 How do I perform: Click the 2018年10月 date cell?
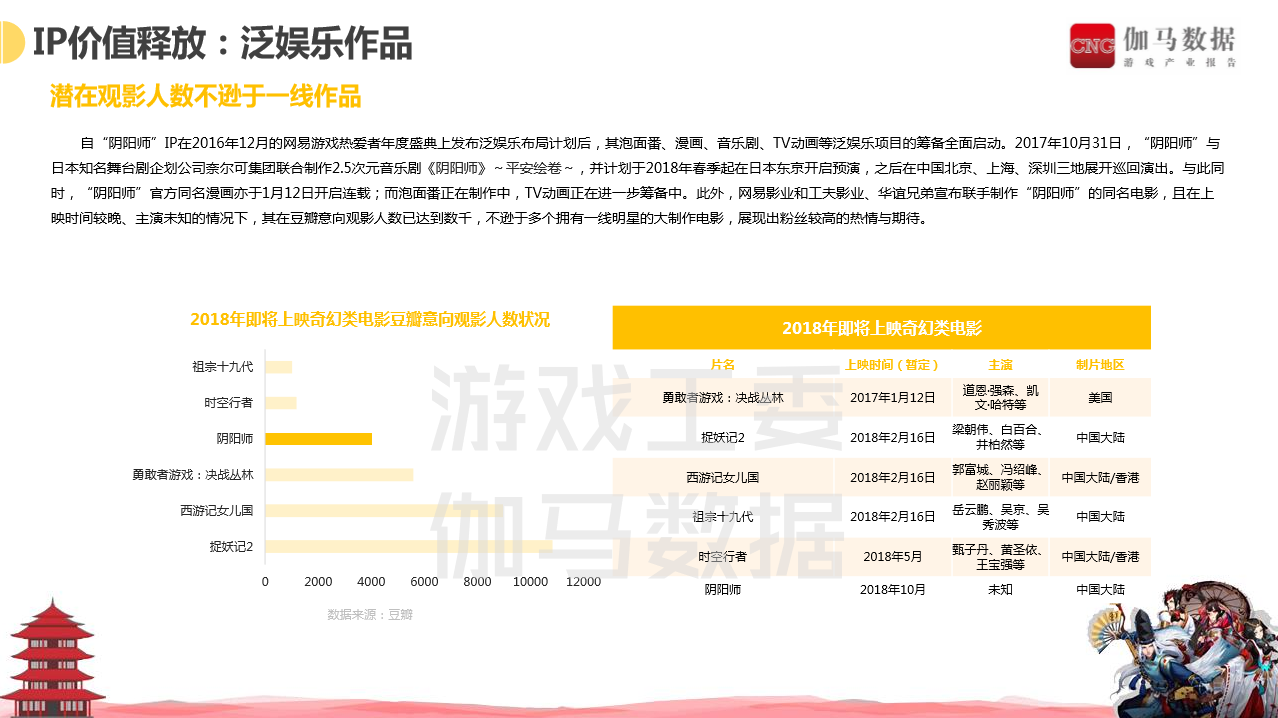[x=893, y=589]
